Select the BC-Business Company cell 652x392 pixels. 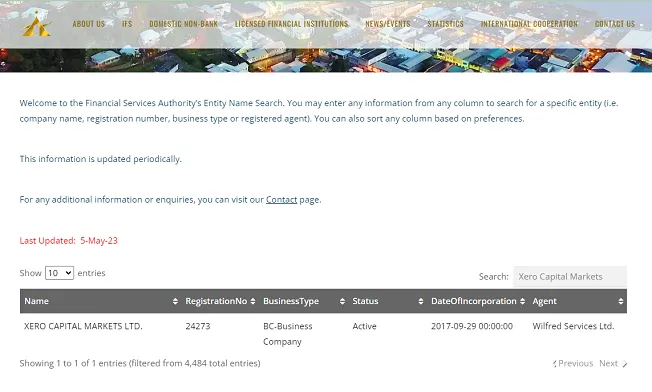click(x=288, y=334)
